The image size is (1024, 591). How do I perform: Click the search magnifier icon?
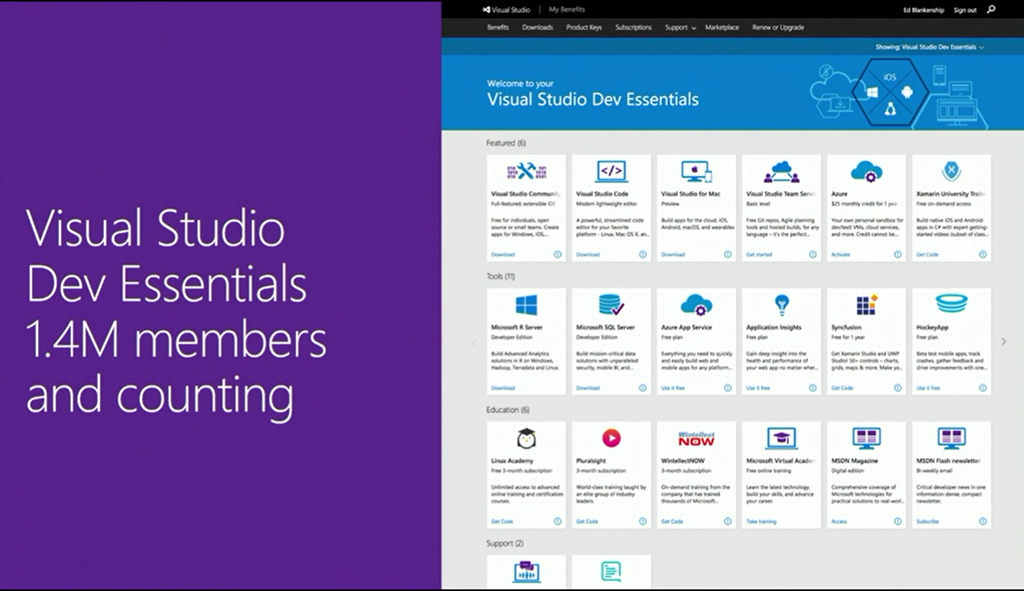point(991,9)
